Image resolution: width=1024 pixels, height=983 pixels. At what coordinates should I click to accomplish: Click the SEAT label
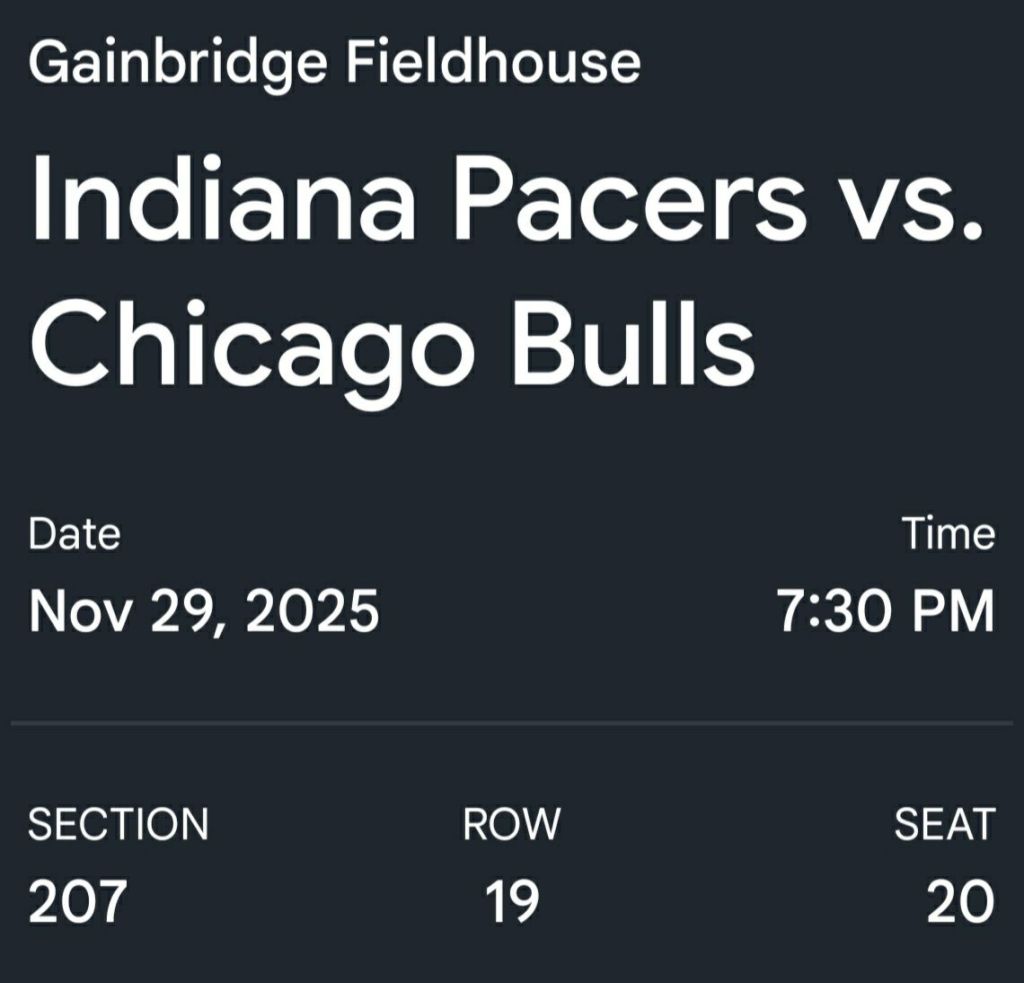(944, 825)
